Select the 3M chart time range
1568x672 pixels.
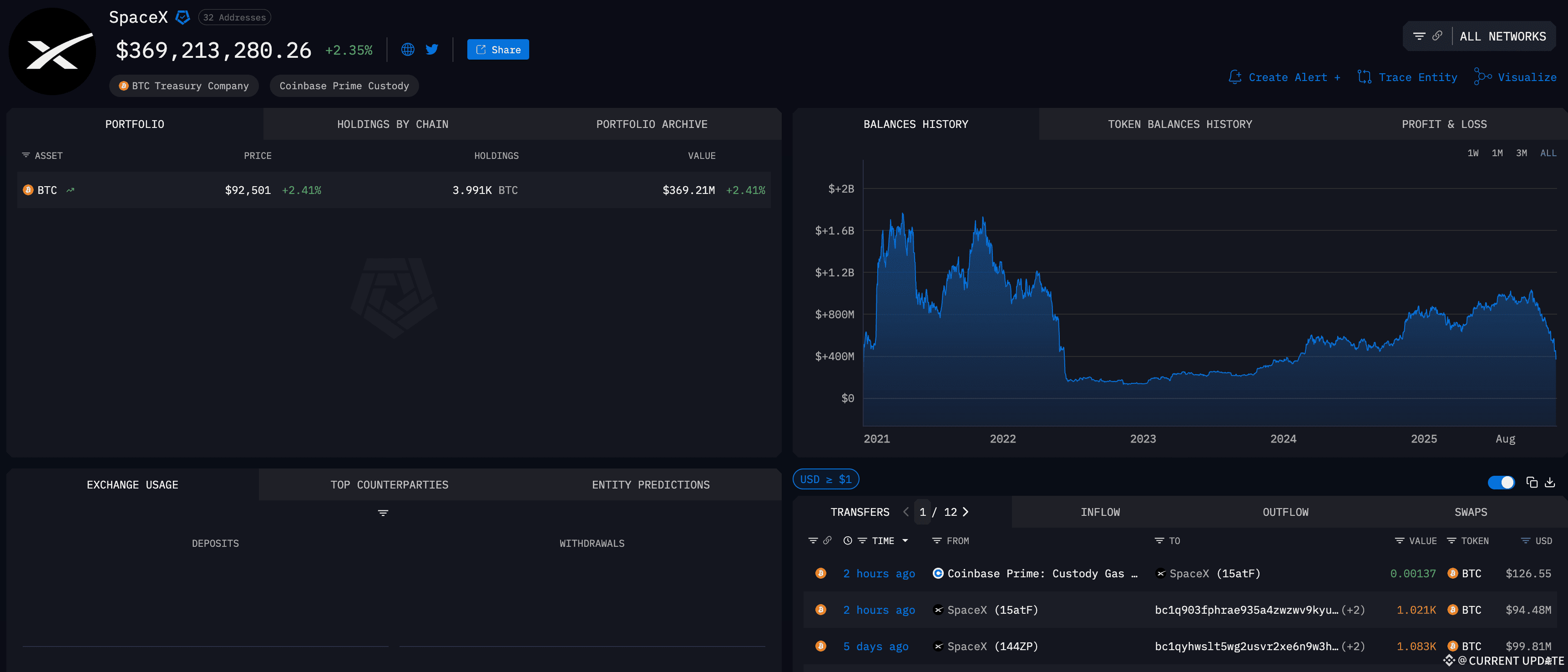pos(1521,153)
